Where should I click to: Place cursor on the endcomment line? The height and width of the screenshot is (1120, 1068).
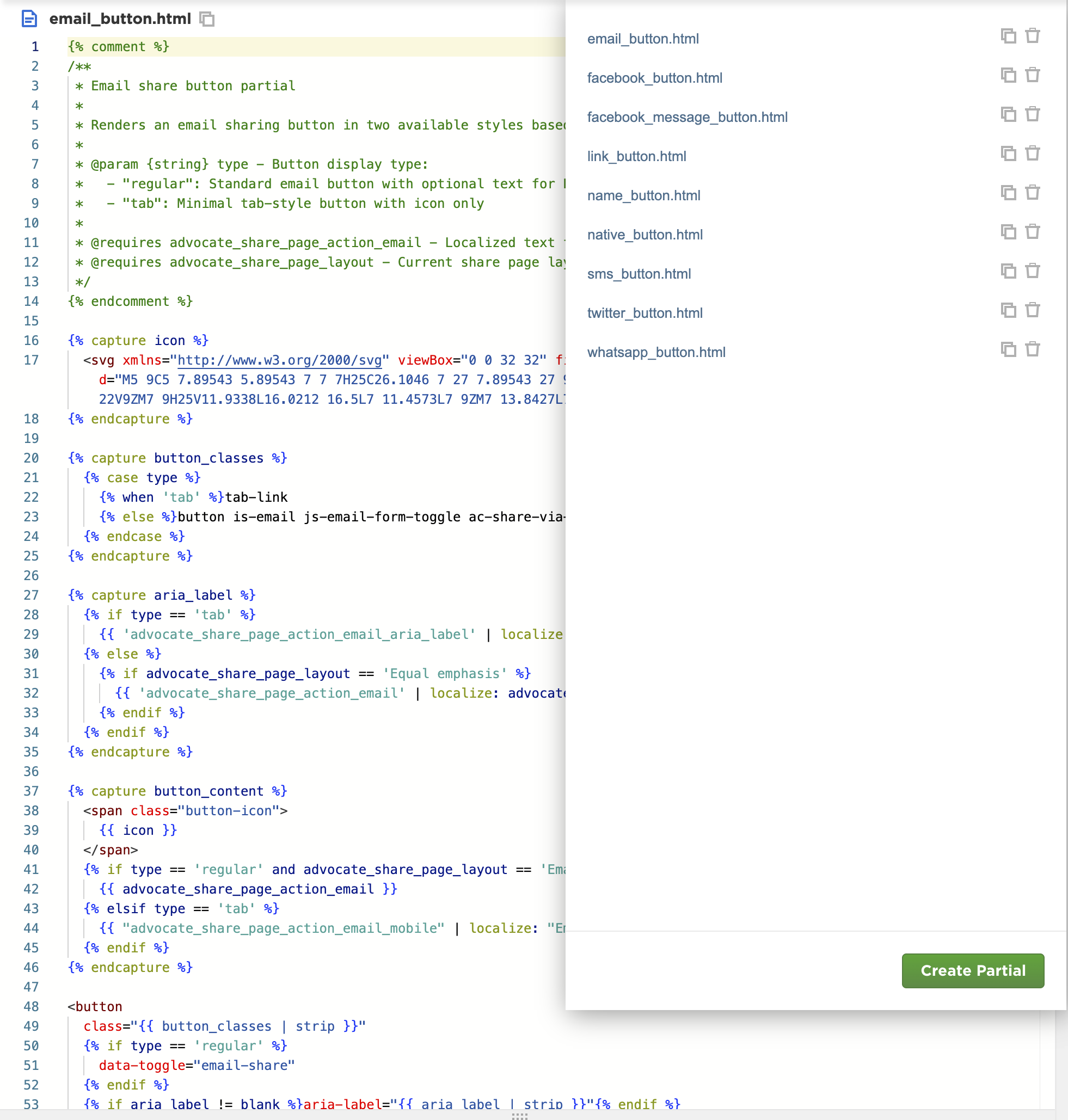(130, 301)
